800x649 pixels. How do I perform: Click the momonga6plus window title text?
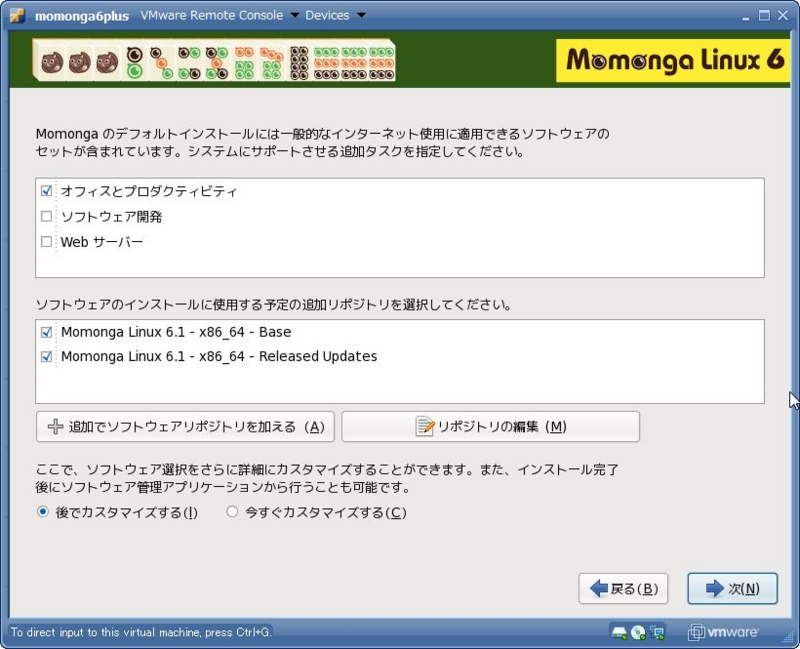point(82,16)
